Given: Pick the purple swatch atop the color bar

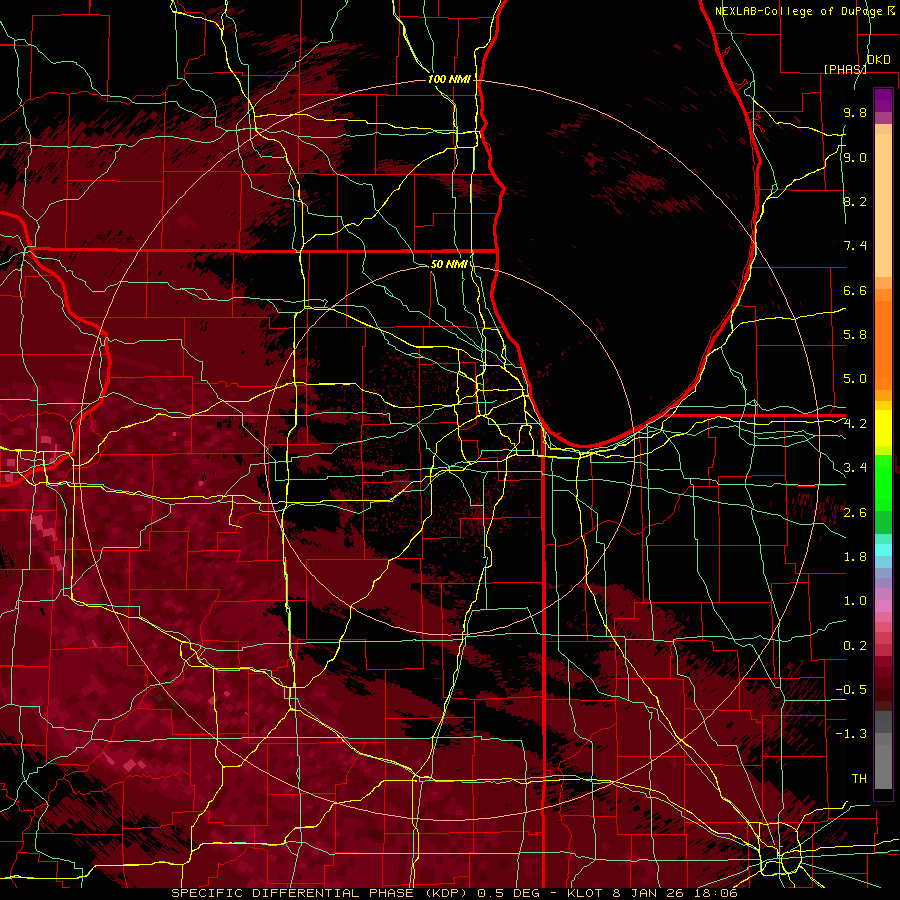Looking at the screenshot, I should coord(883,100).
